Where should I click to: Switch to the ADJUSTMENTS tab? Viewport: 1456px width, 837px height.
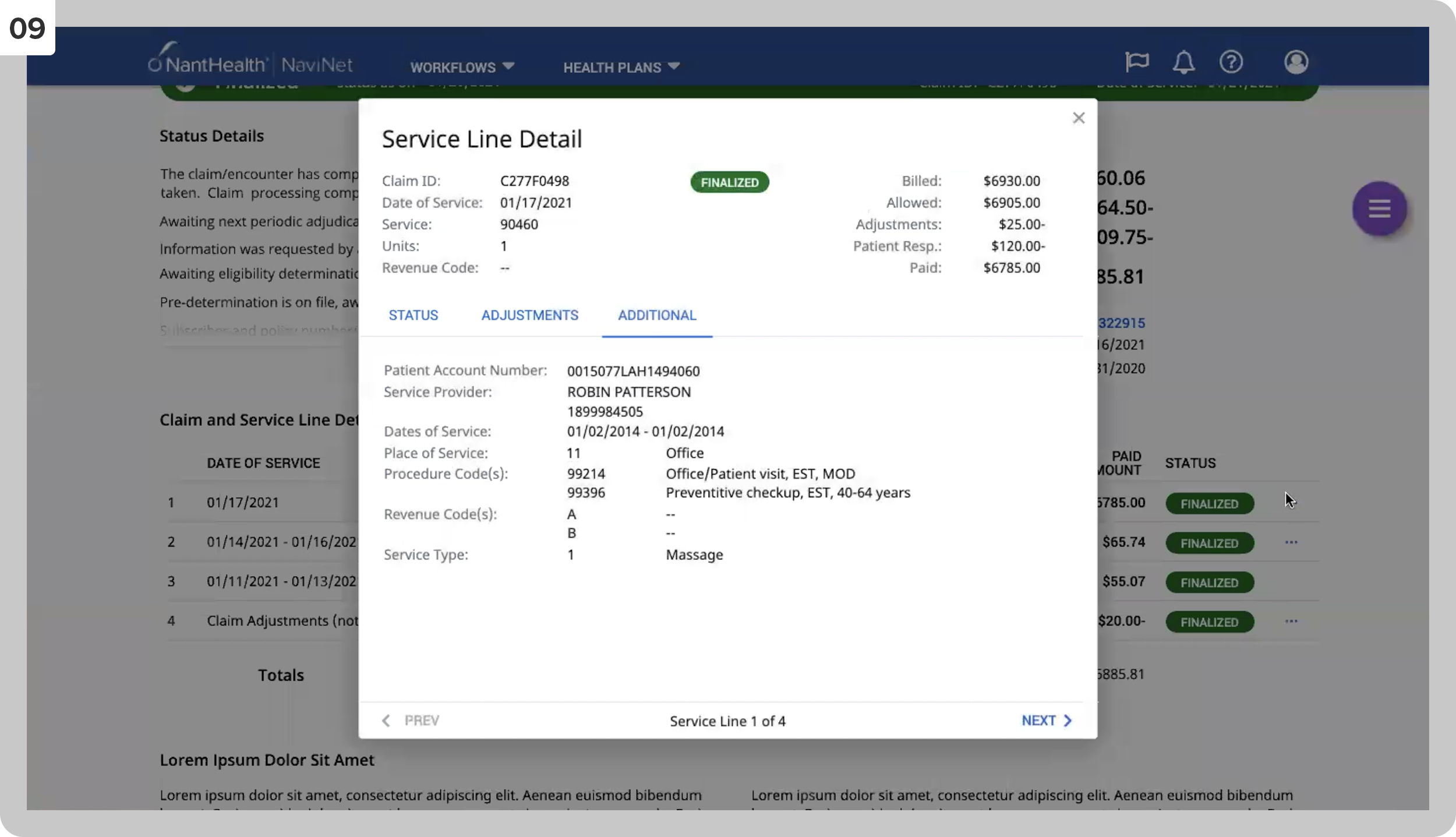click(x=529, y=315)
